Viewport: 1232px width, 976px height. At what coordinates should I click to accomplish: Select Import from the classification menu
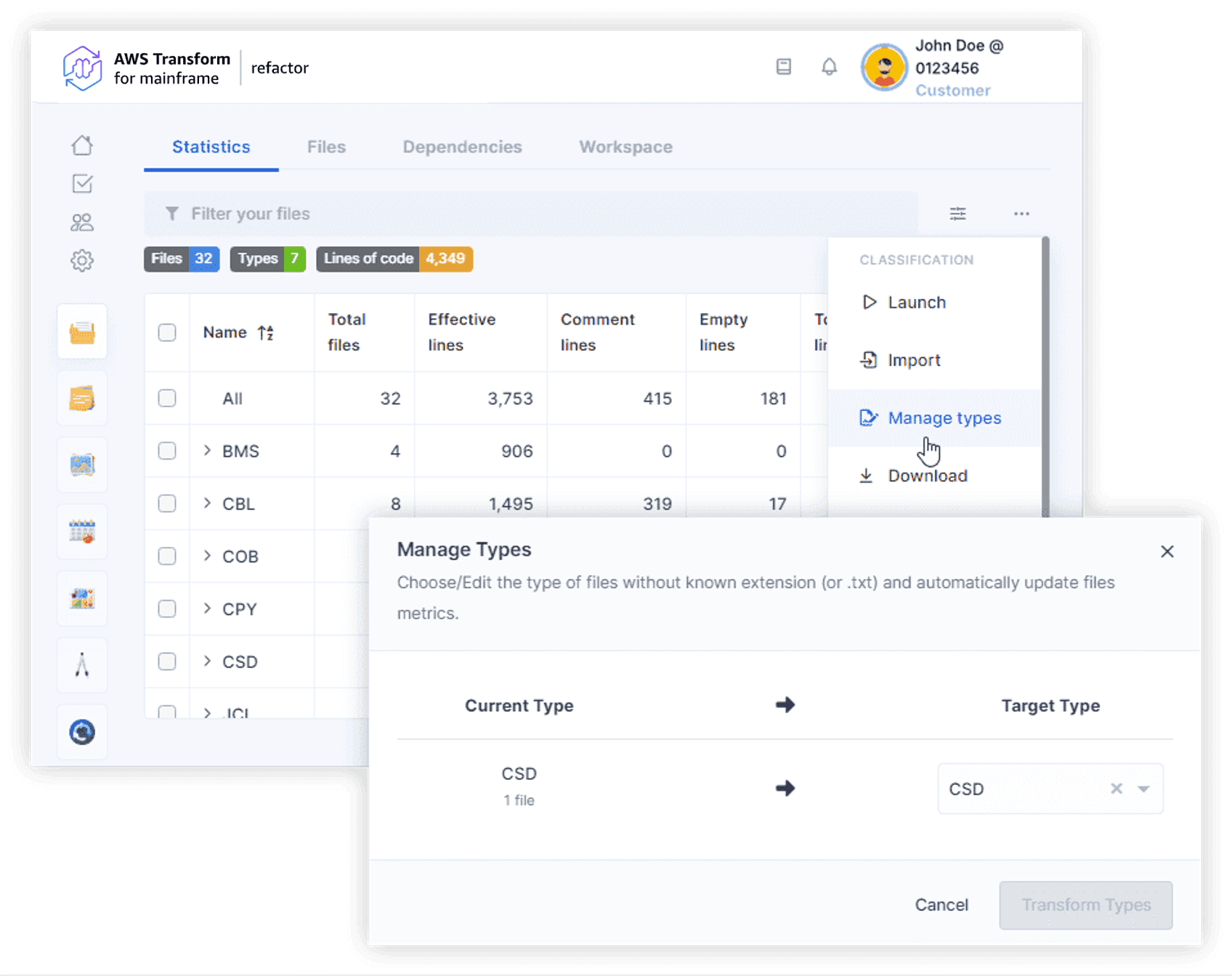[x=914, y=359]
